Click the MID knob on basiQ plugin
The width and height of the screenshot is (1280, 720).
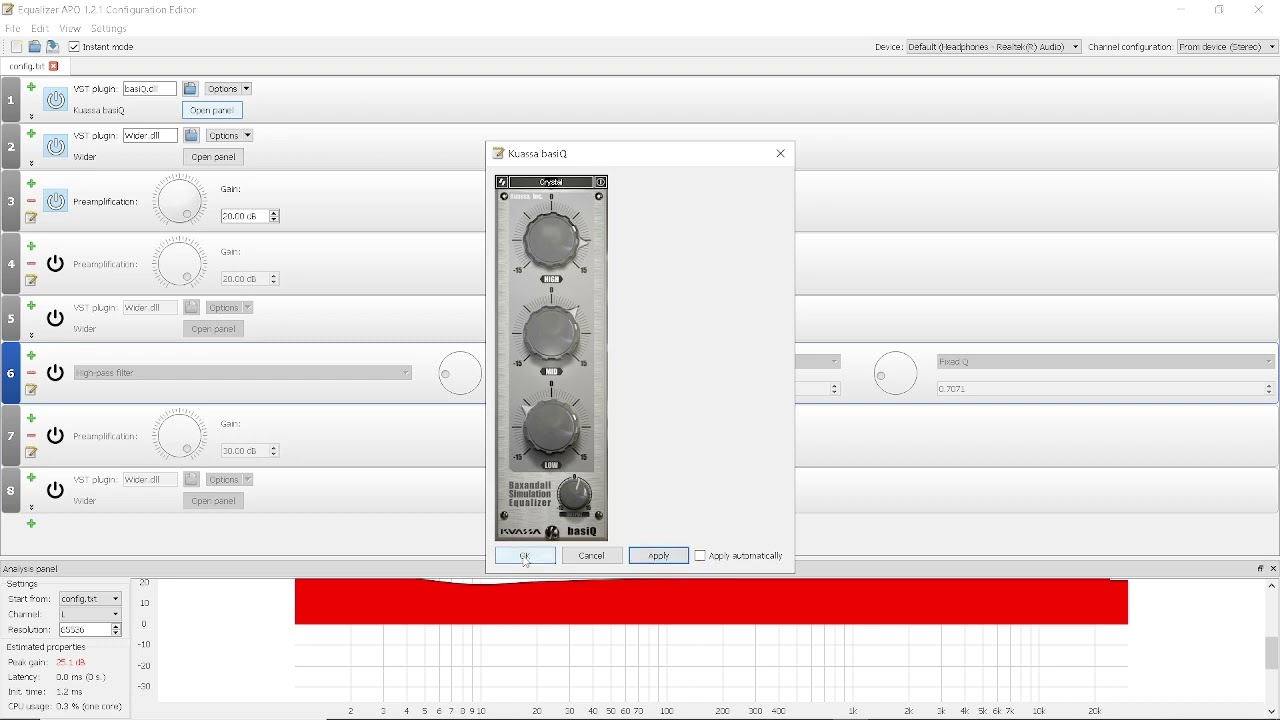(552, 332)
